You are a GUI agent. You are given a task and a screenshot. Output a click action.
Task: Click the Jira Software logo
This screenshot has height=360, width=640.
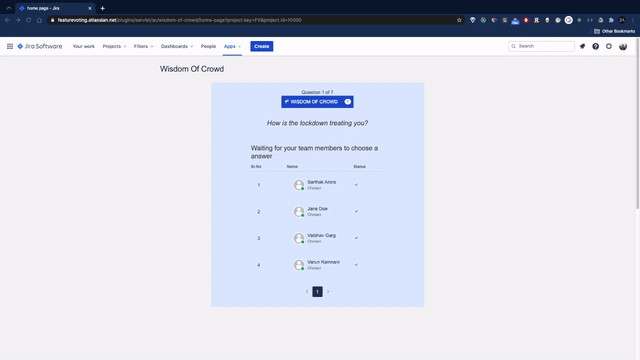[40, 47]
